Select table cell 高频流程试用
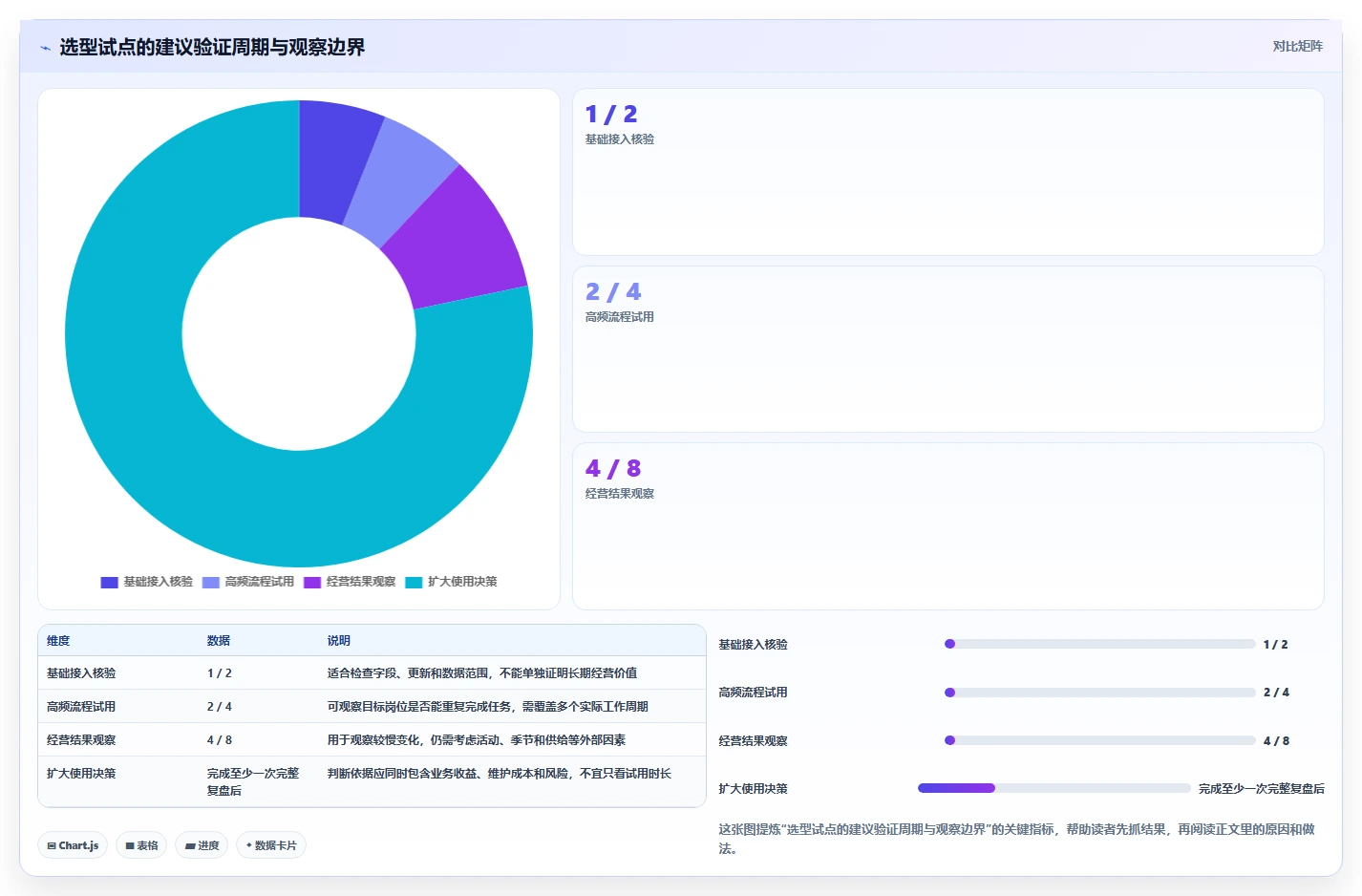Screen dimensions: 1362x896 81,707
